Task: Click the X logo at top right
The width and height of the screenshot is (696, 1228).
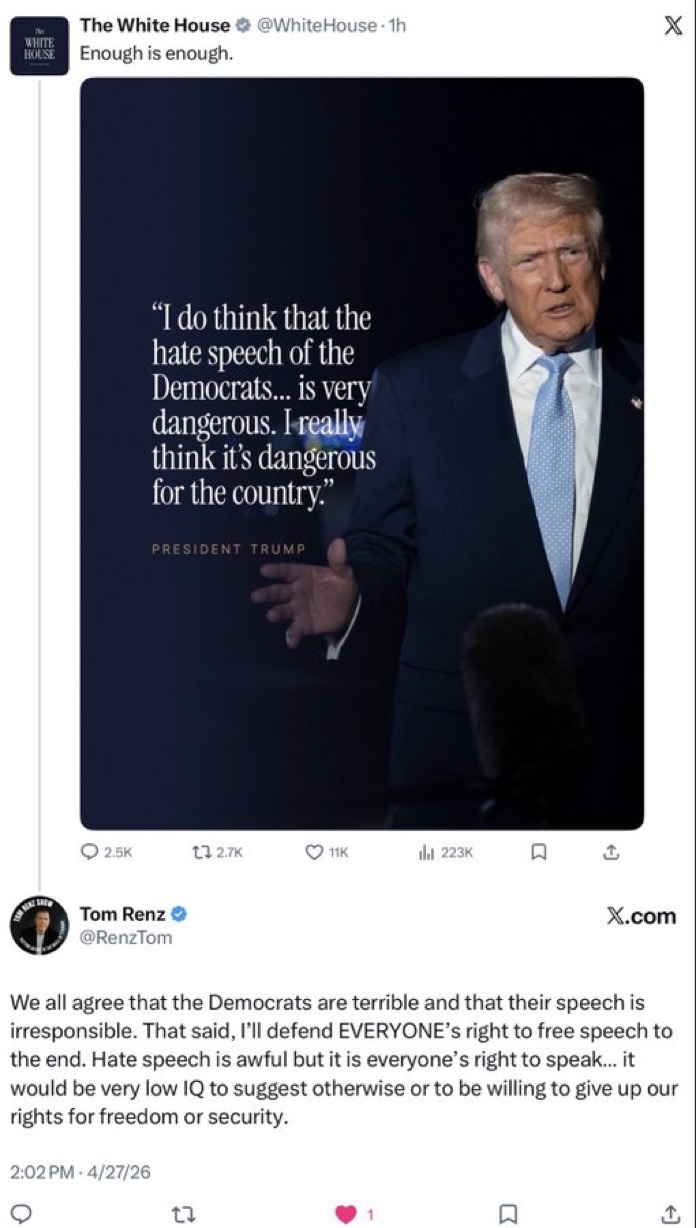Action: 673,27
